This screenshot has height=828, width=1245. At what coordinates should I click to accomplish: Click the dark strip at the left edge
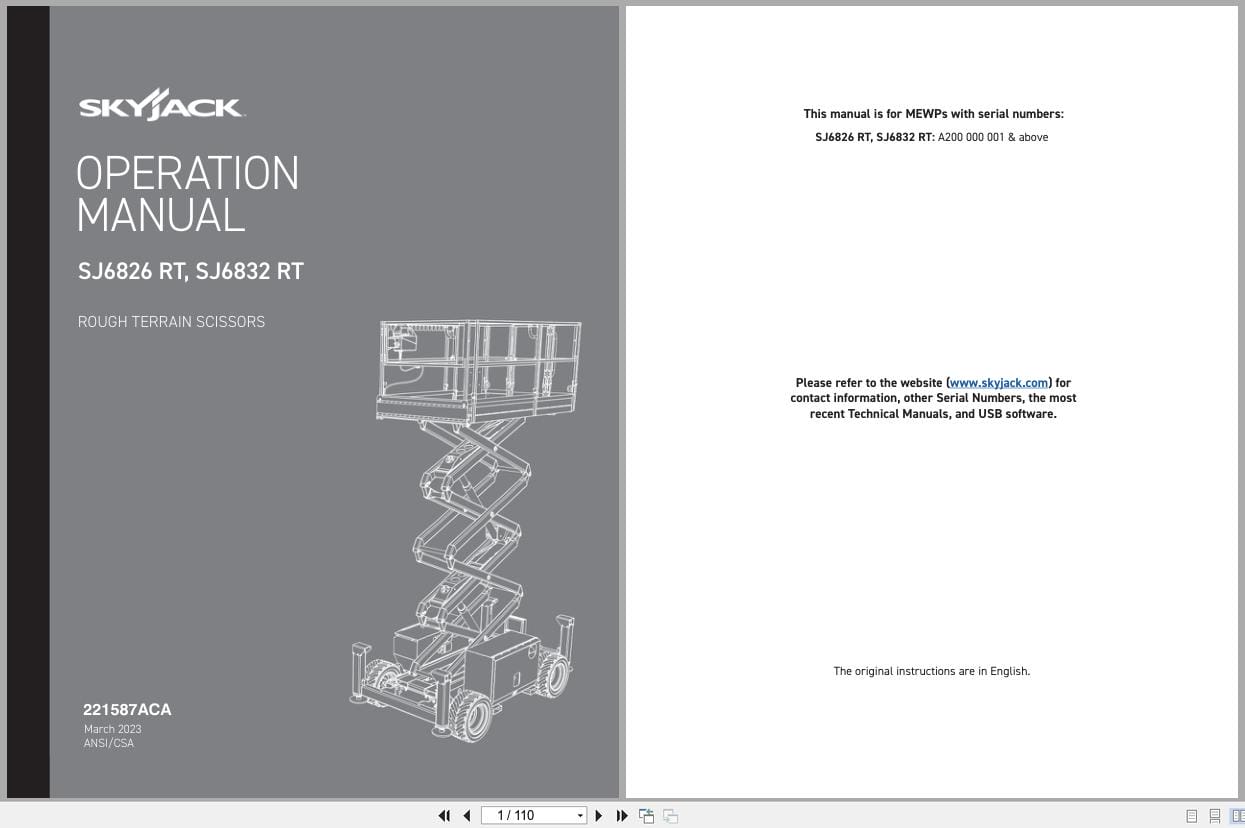click(28, 400)
